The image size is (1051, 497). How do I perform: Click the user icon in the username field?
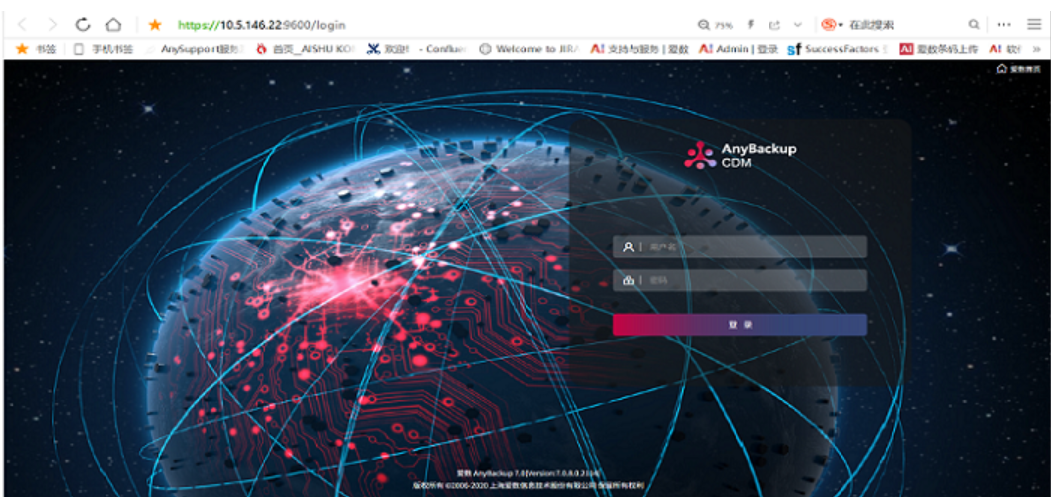point(628,247)
